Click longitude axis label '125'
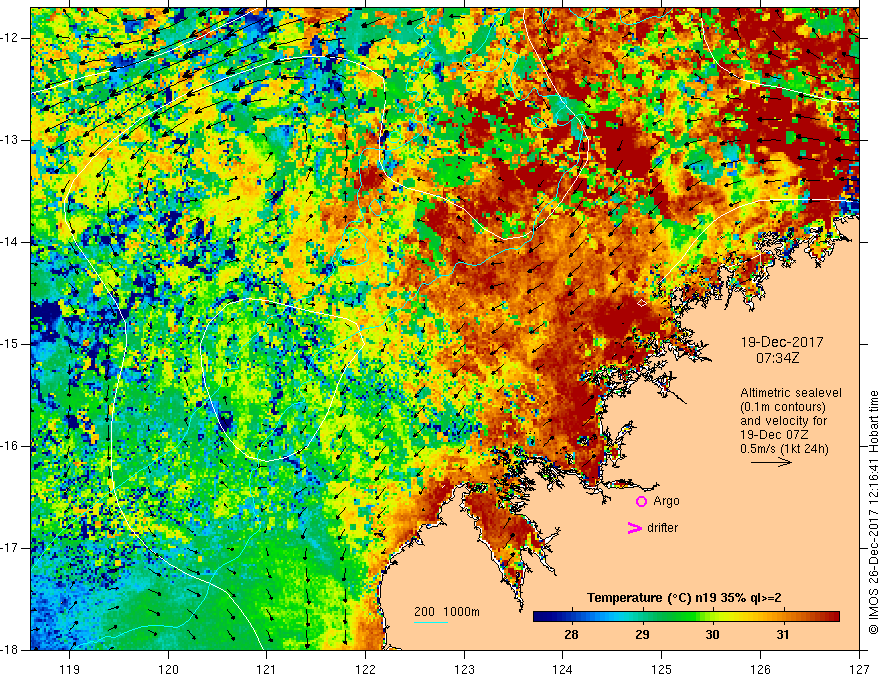 pyautogui.click(x=662, y=669)
